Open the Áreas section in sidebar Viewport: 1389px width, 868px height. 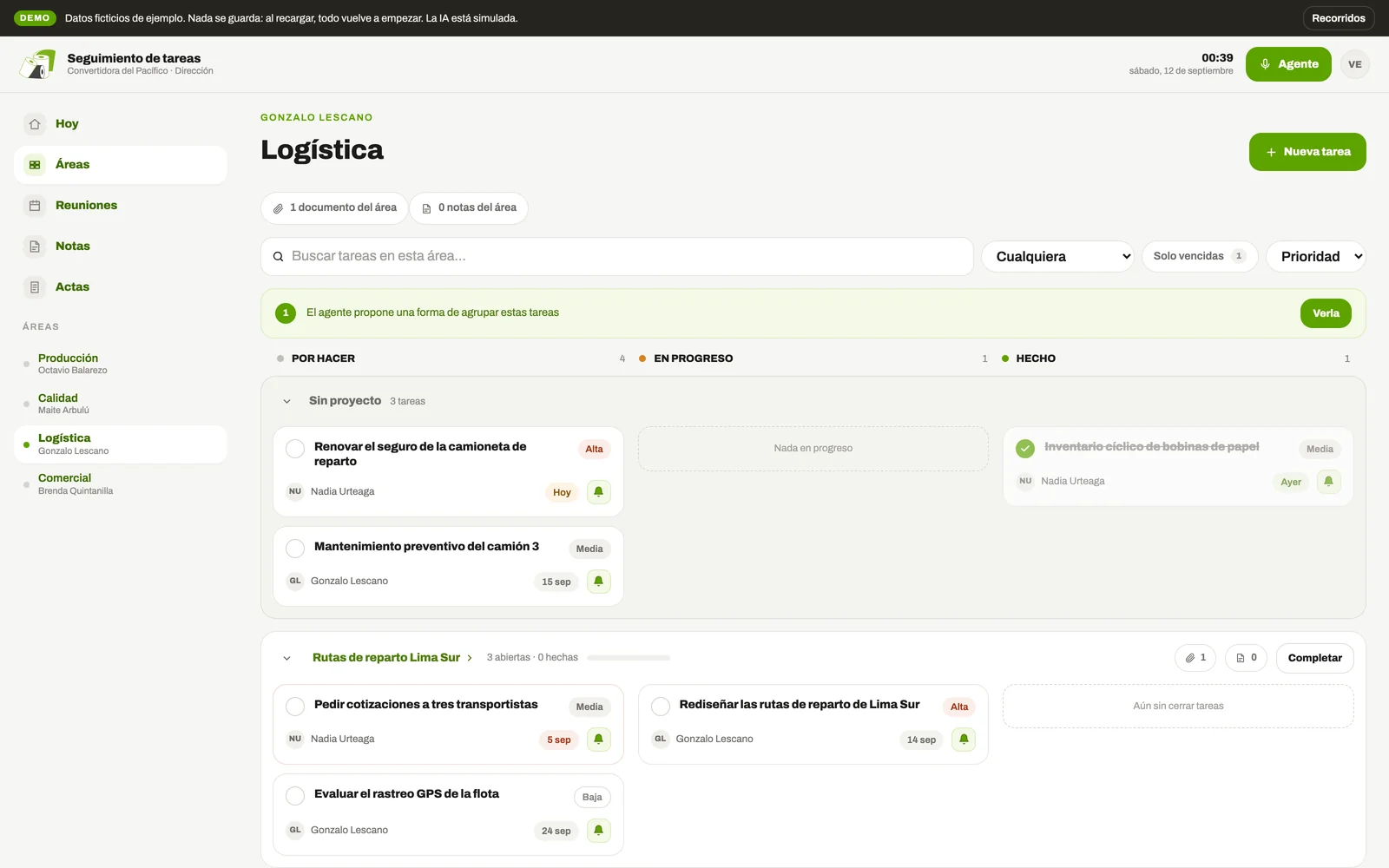(x=121, y=165)
